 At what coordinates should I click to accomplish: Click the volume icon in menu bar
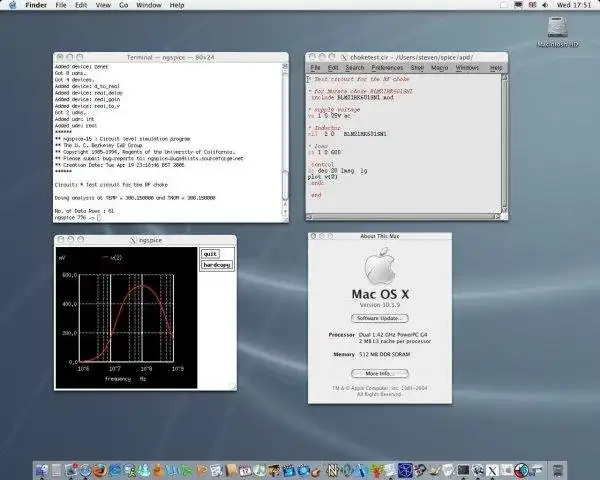[547, 6]
